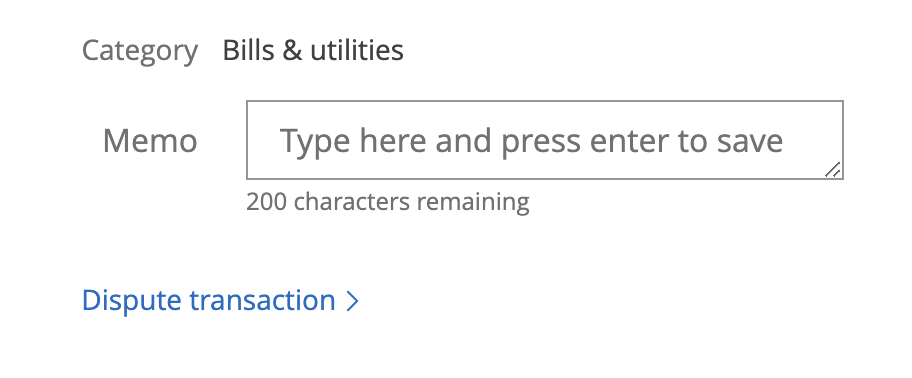Click the resize grip icon in Memo box

point(833,169)
